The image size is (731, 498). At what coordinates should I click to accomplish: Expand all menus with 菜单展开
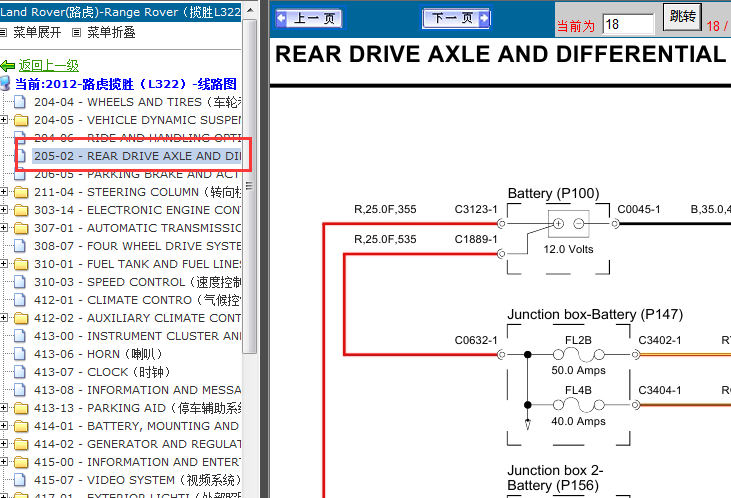pos(37,32)
